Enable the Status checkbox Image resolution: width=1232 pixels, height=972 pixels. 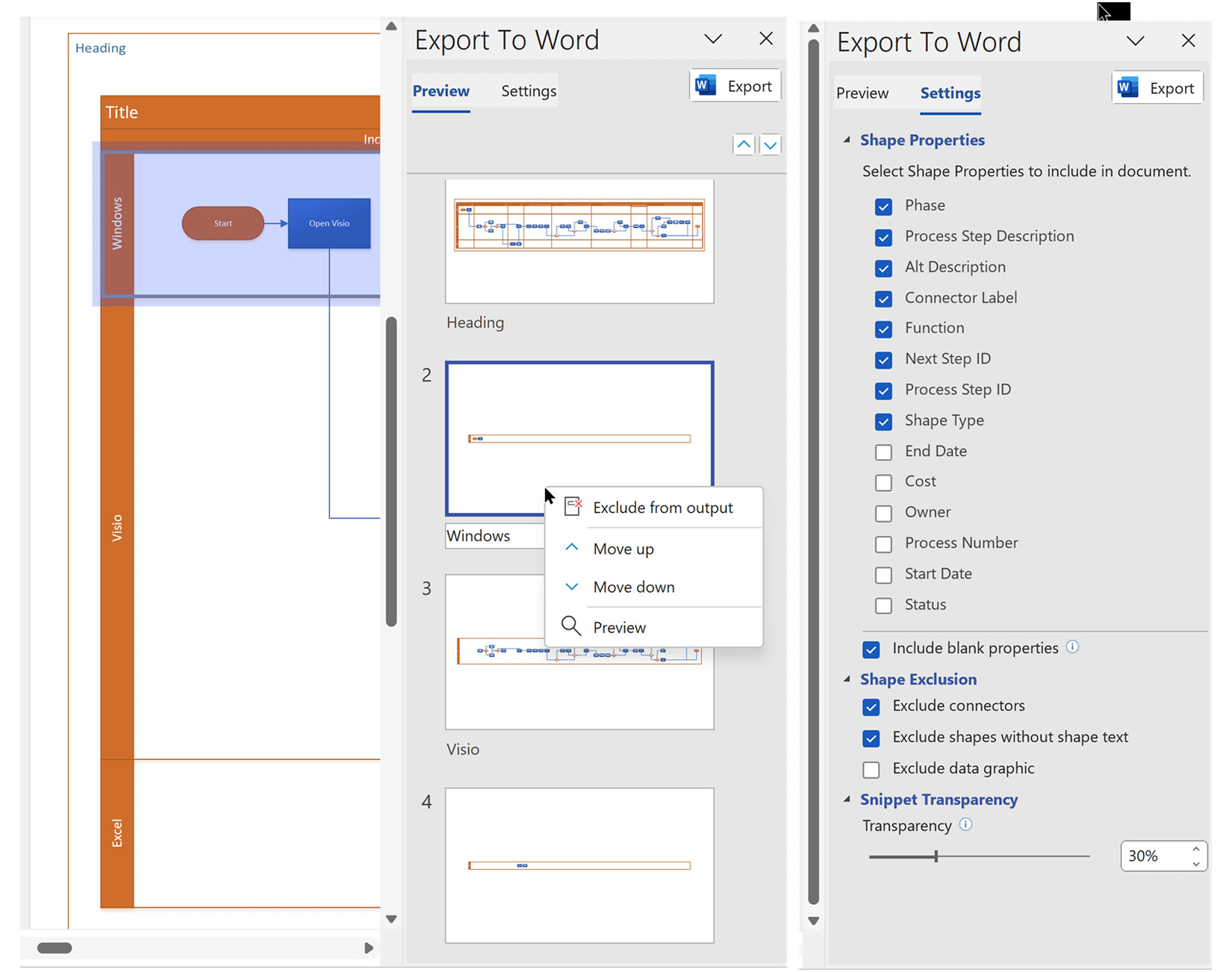883,605
